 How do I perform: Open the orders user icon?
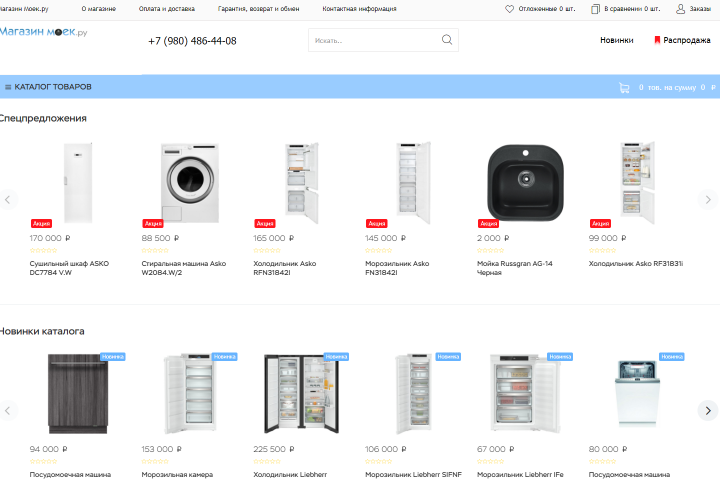(681, 9)
